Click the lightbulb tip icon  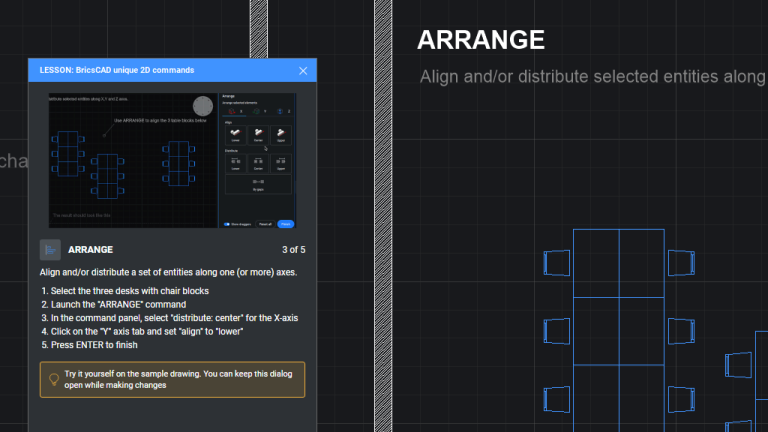pyautogui.click(x=54, y=379)
